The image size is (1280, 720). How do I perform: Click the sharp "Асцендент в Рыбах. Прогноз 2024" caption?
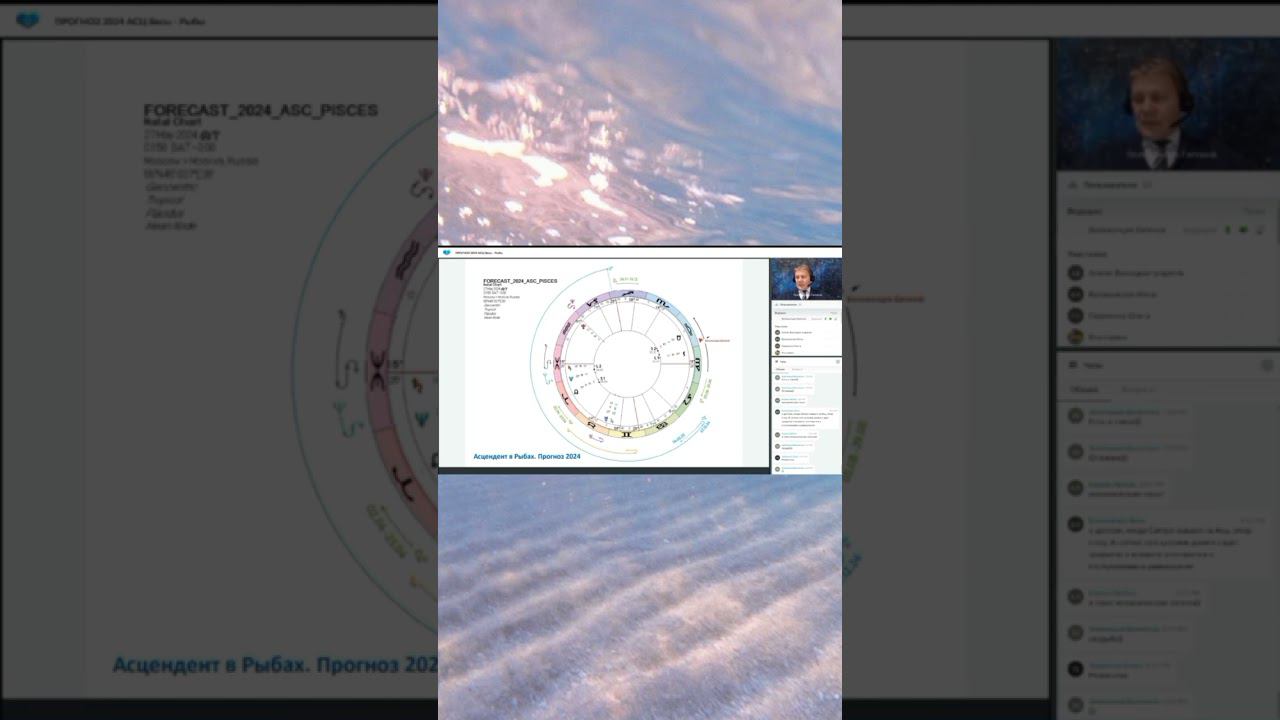tap(527, 456)
